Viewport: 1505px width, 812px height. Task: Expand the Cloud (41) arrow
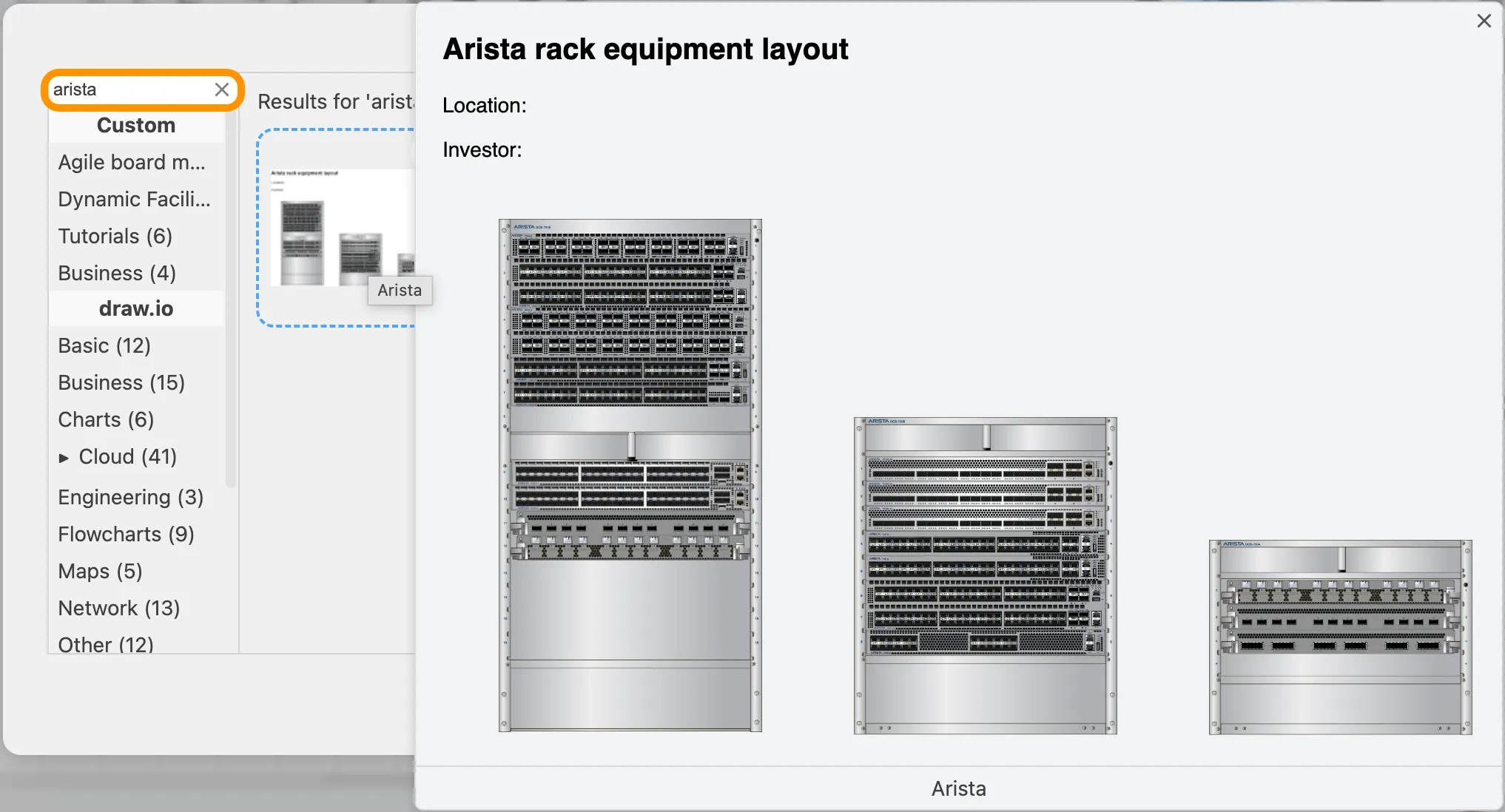coord(64,458)
